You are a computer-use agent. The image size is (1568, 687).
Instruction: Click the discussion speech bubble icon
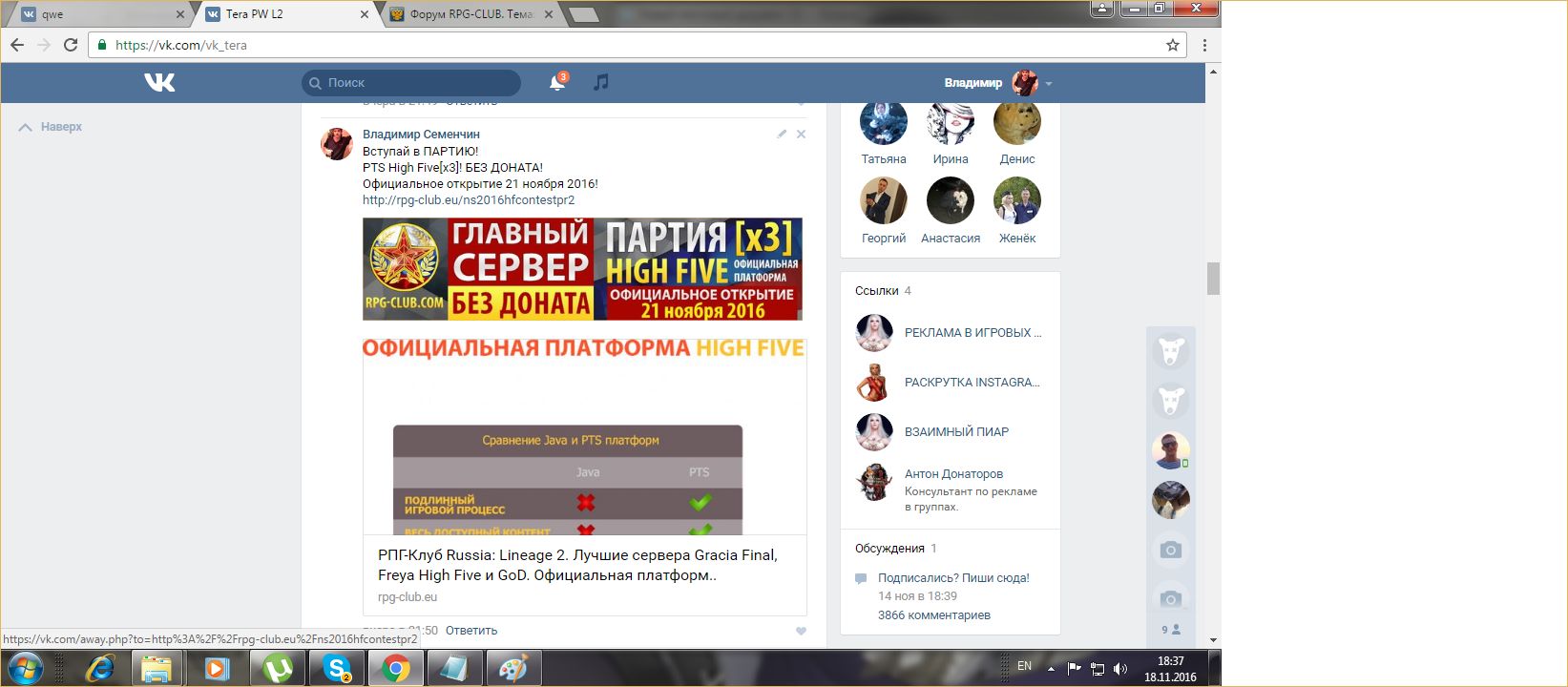point(861,578)
